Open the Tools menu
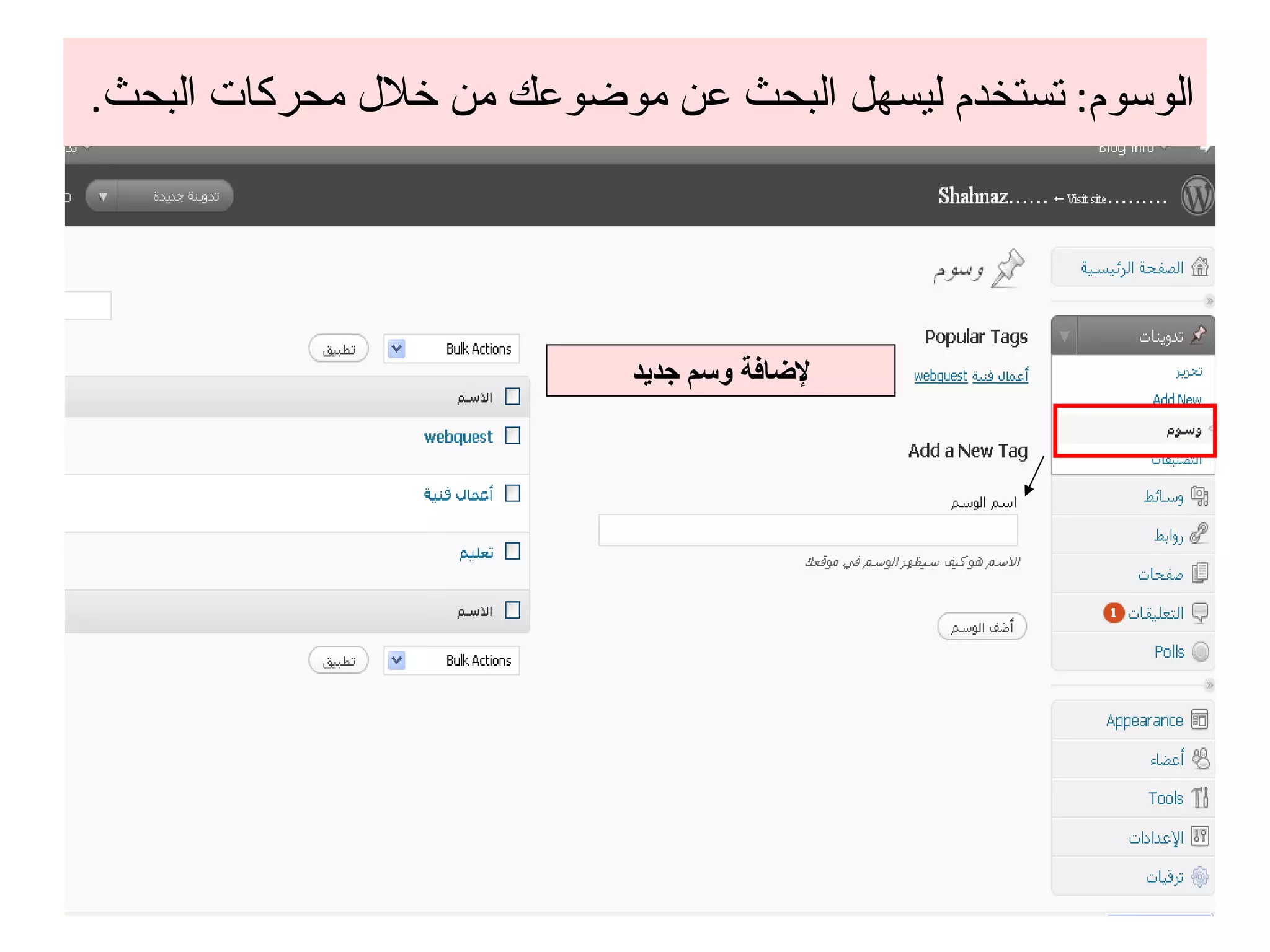 [x=1133, y=798]
